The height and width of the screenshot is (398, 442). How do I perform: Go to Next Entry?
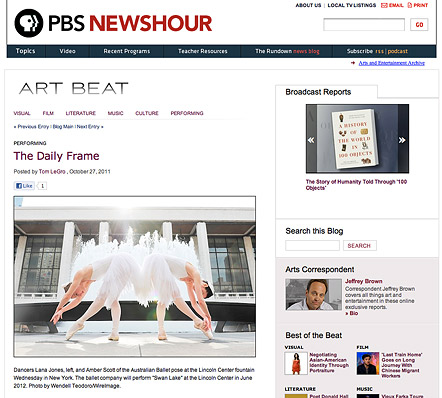pos(90,127)
